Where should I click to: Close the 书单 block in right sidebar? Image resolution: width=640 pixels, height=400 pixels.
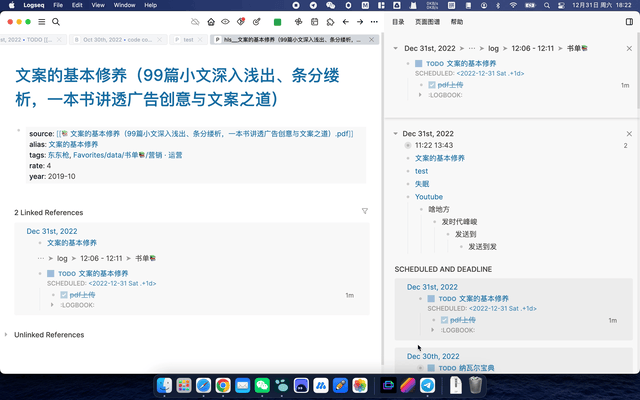629,49
